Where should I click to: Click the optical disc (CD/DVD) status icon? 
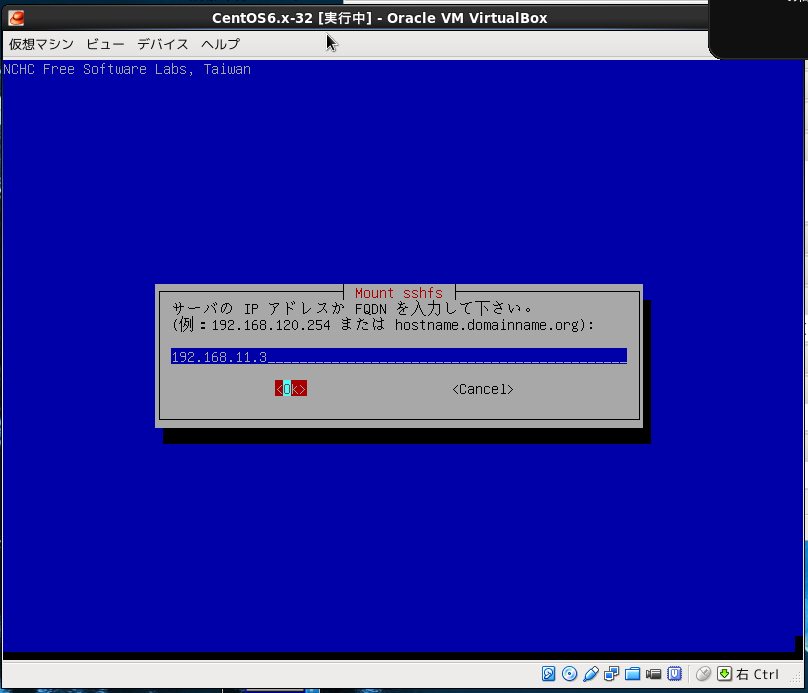click(x=570, y=674)
